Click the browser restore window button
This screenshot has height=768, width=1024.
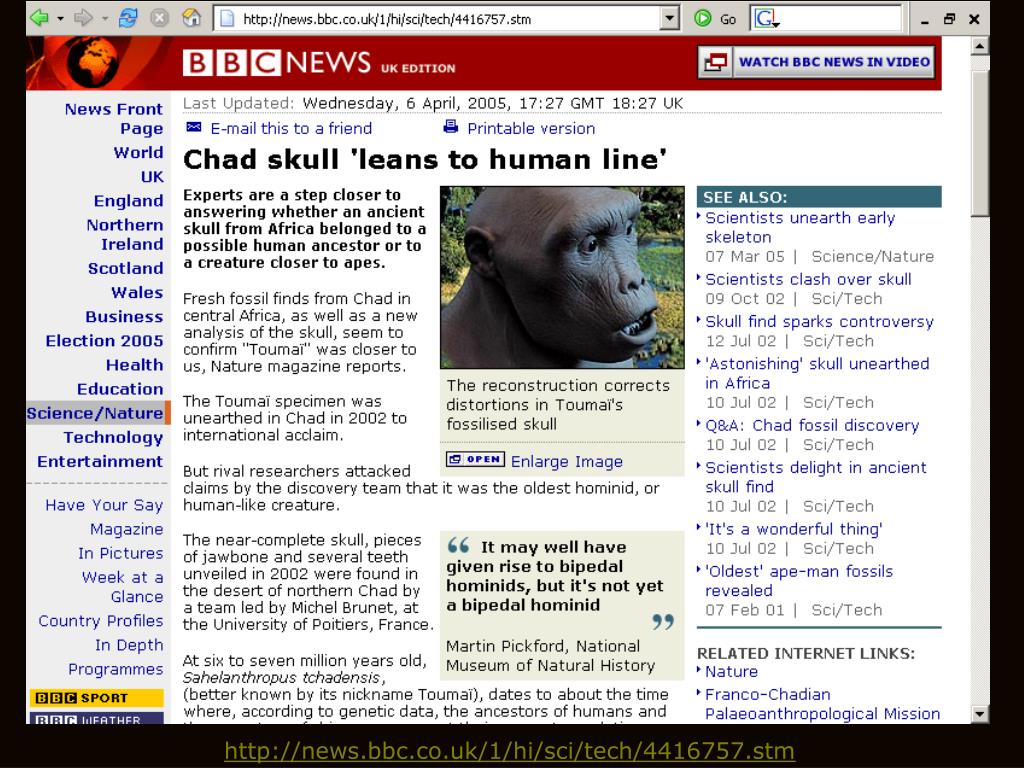950,19
